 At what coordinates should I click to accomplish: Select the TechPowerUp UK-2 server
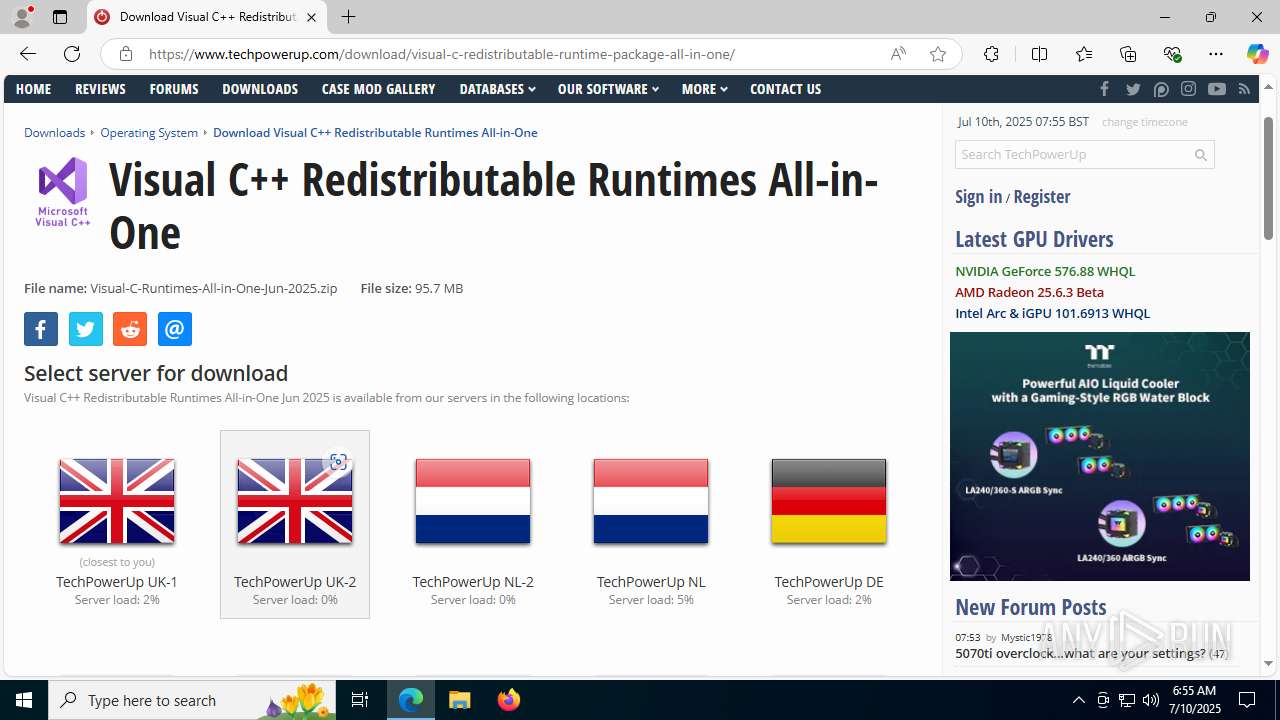(295, 525)
